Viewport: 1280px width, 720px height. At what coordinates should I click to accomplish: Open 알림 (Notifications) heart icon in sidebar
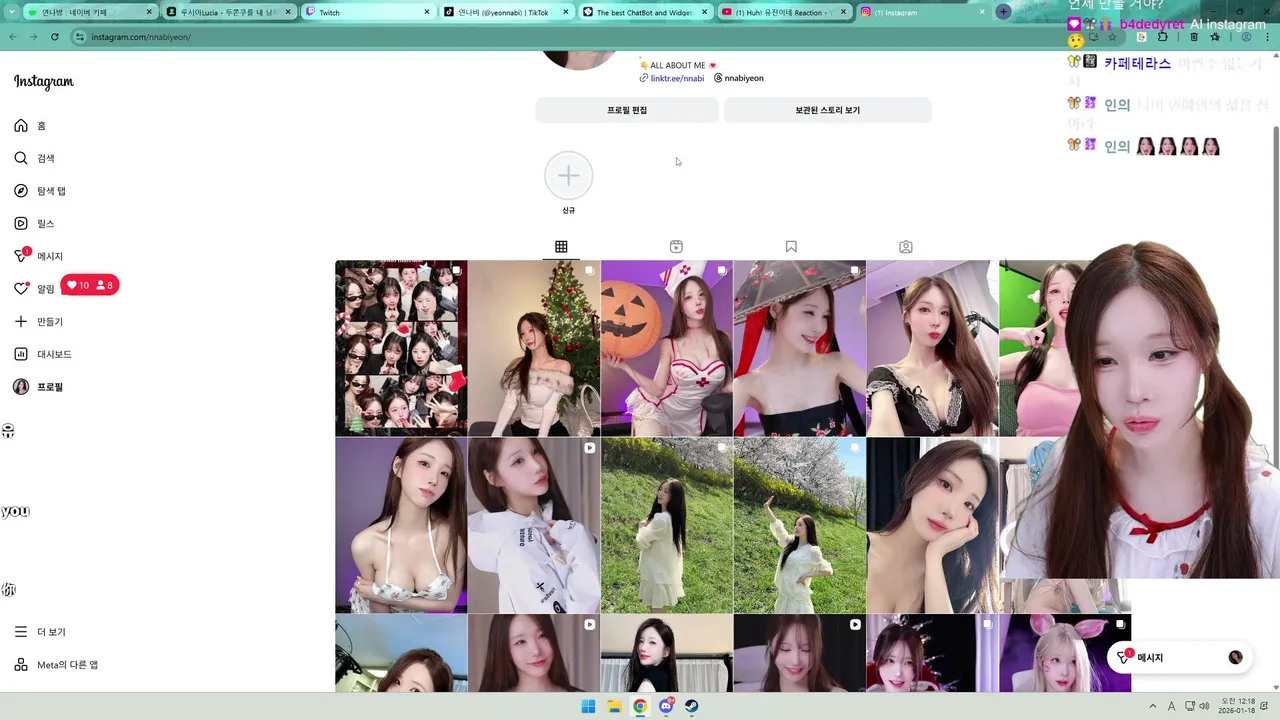point(21,288)
